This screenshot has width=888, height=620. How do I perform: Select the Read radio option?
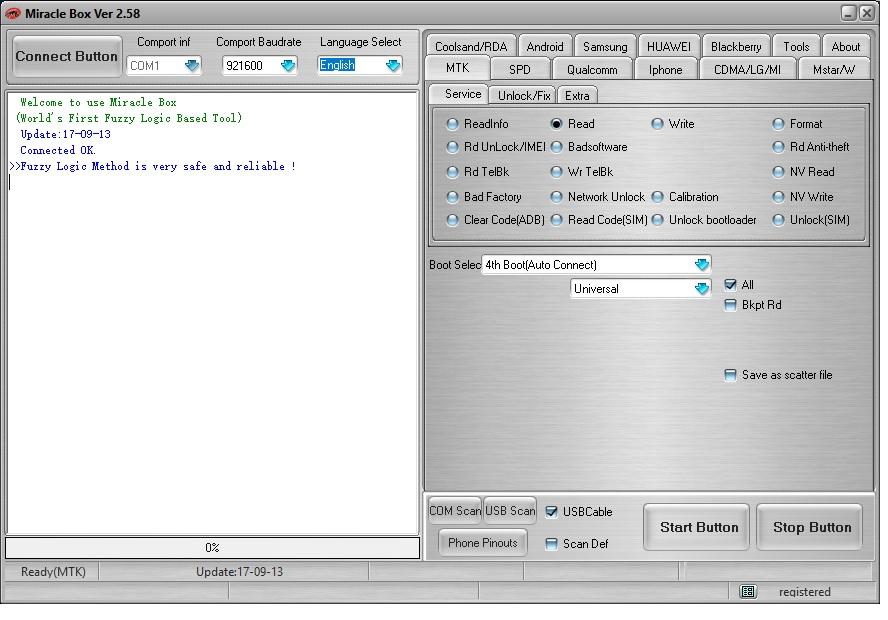(573, 124)
